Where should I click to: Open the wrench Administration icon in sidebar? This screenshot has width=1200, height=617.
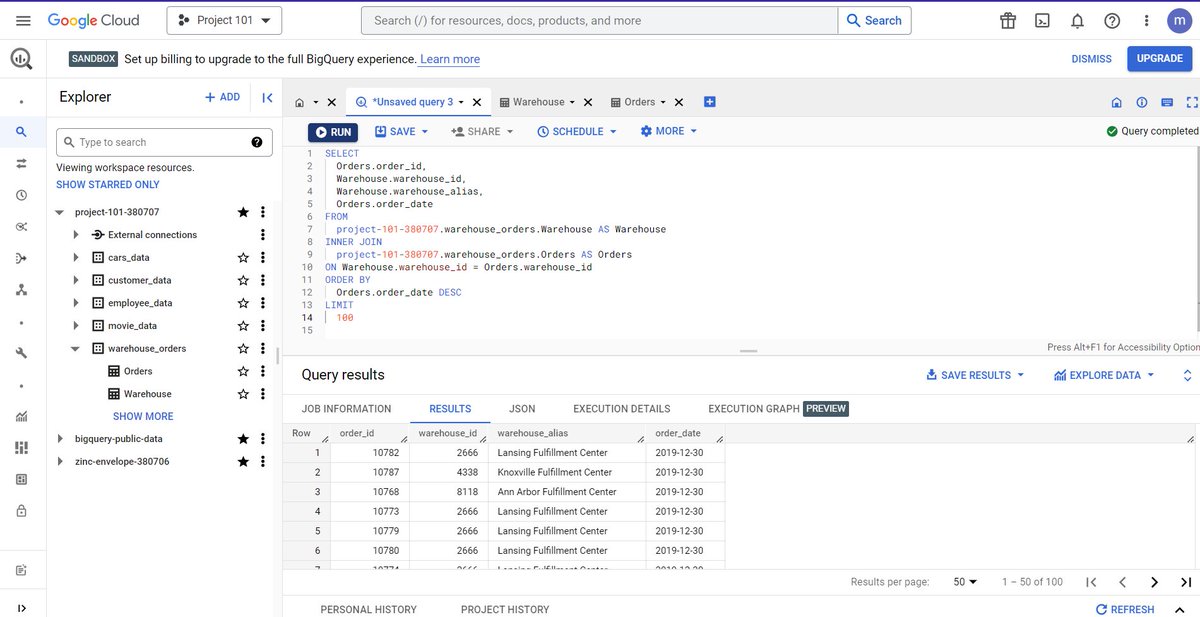[21, 353]
